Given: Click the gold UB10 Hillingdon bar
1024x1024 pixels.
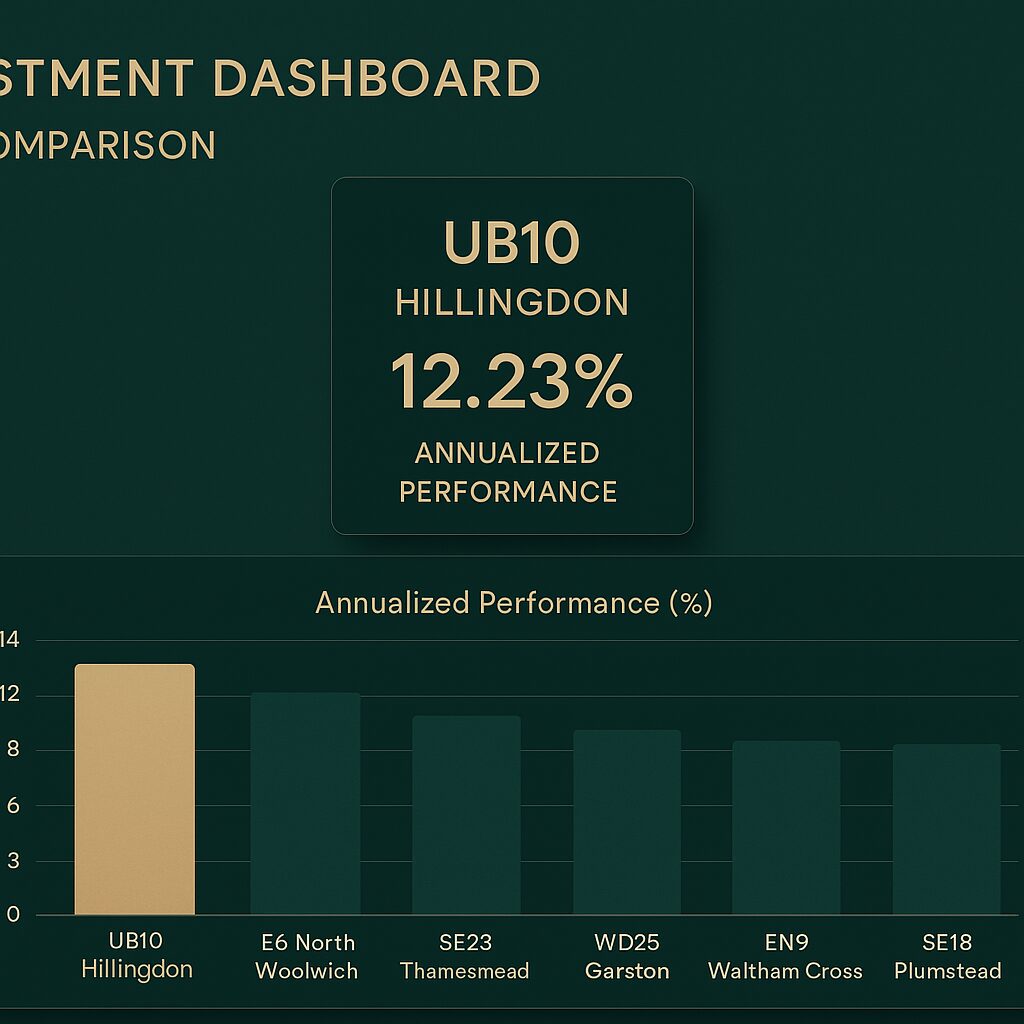Looking at the screenshot, I should coord(134,790).
